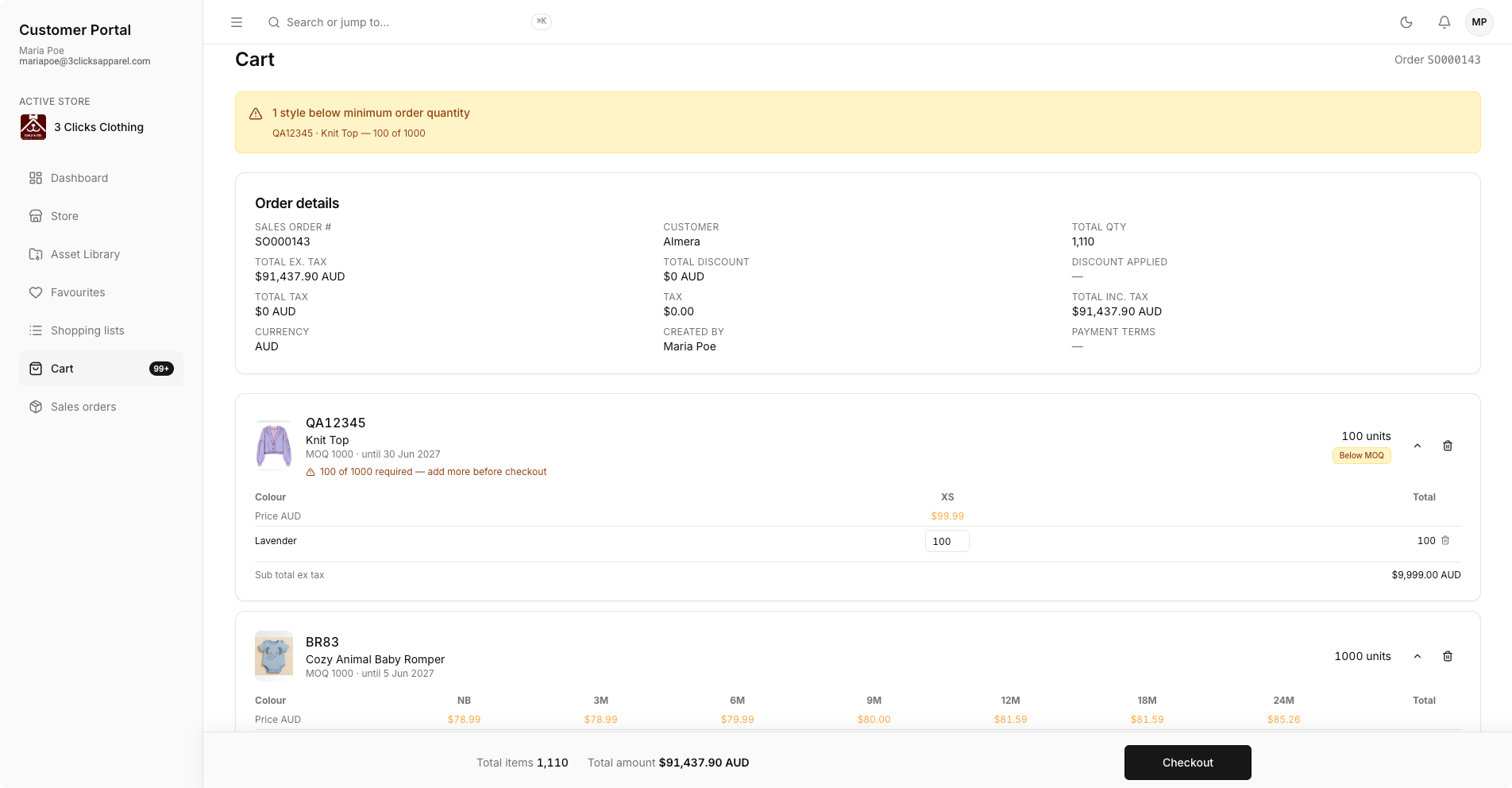The image size is (1512, 788).
Task: Click the ⌘K shortcut chip
Action: click(x=542, y=21)
